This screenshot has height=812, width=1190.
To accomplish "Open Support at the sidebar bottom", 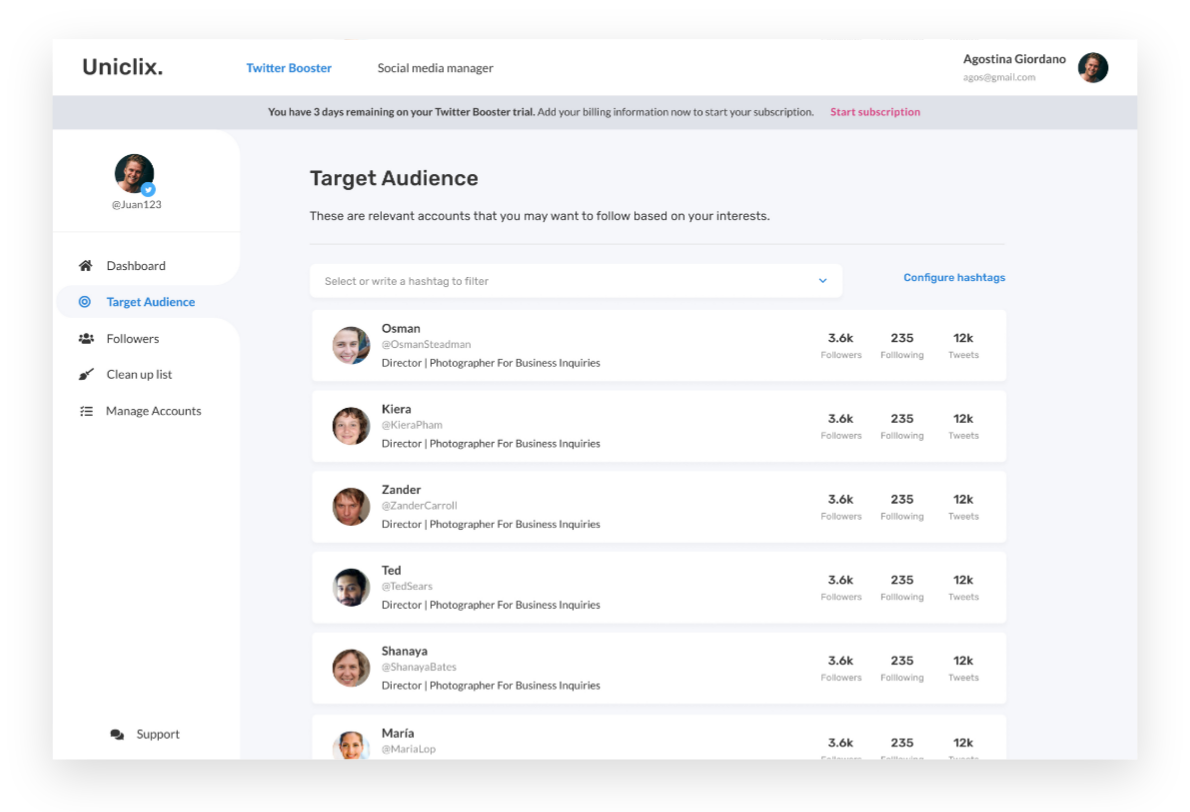I will tap(158, 735).
